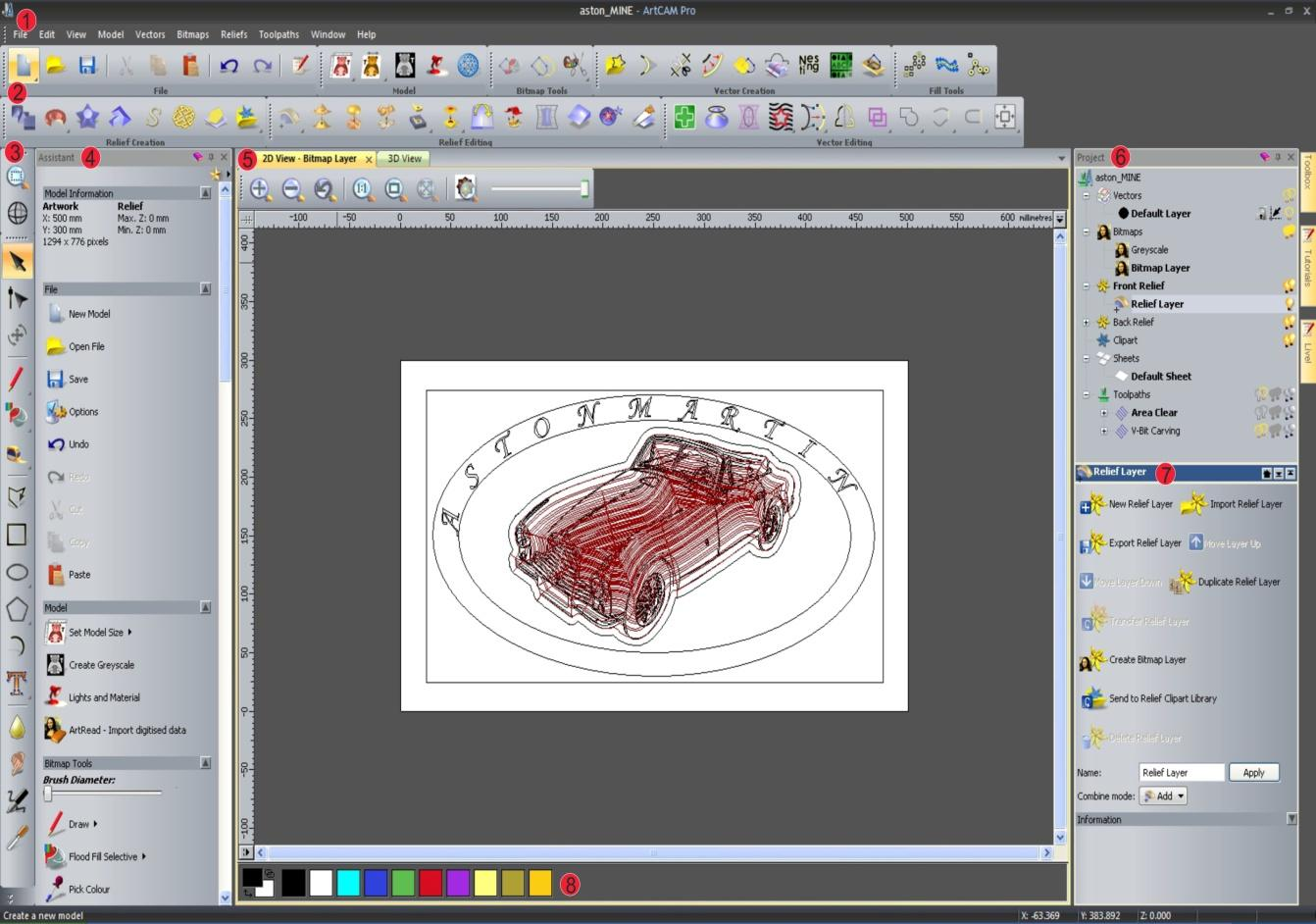Viewport: 1316px width, 924px height.
Task: Switch to the 3D View tab
Action: [404, 158]
